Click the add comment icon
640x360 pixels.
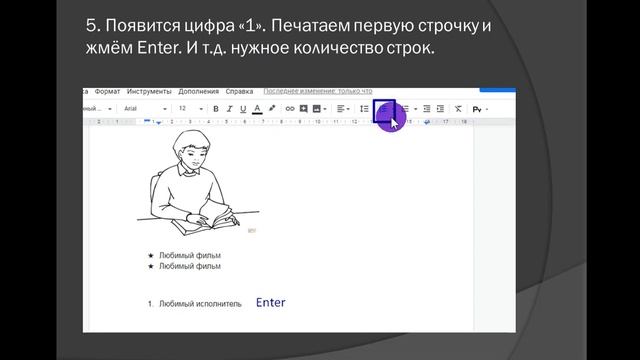point(303,109)
